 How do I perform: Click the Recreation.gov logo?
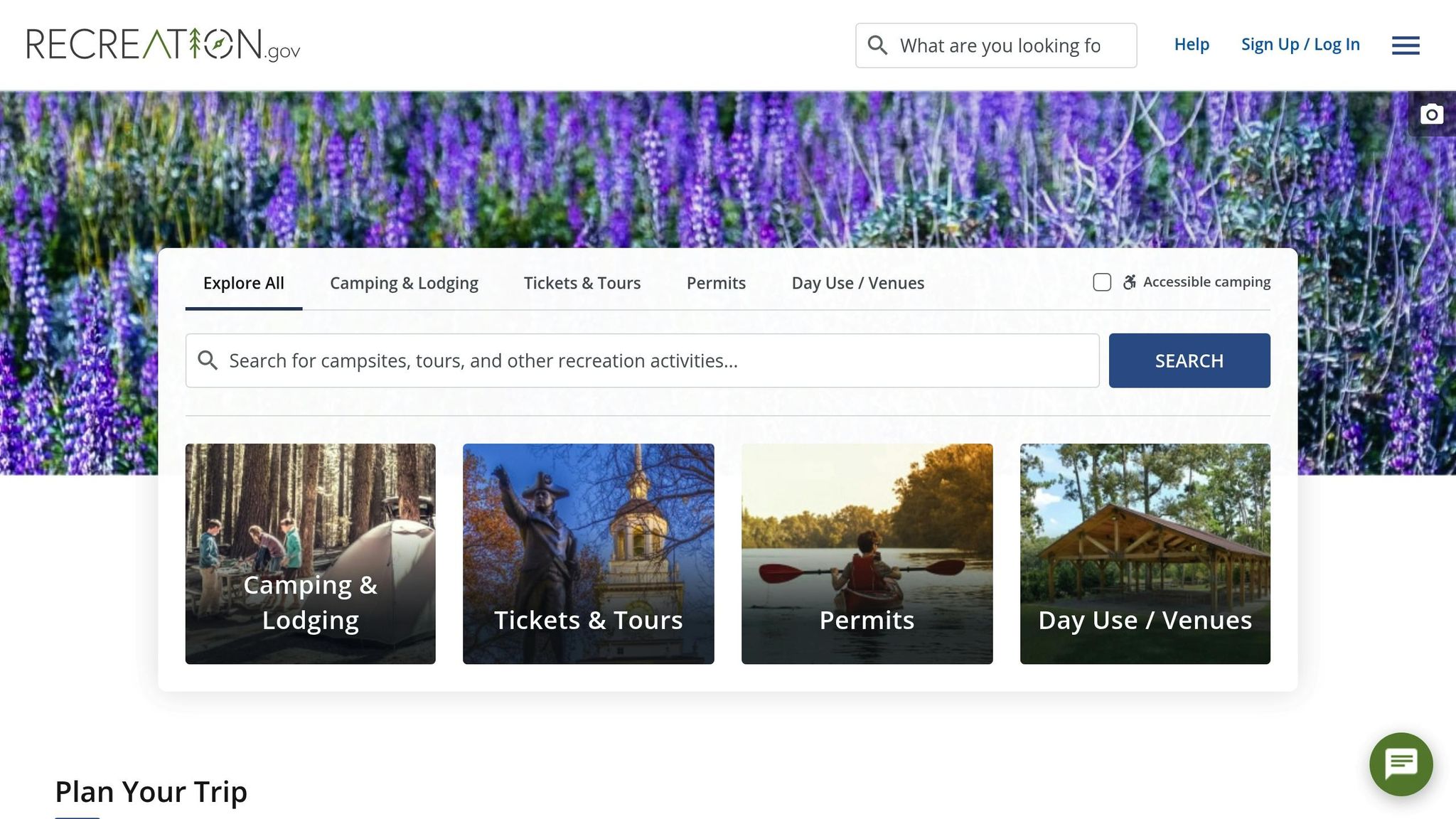(164, 45)
